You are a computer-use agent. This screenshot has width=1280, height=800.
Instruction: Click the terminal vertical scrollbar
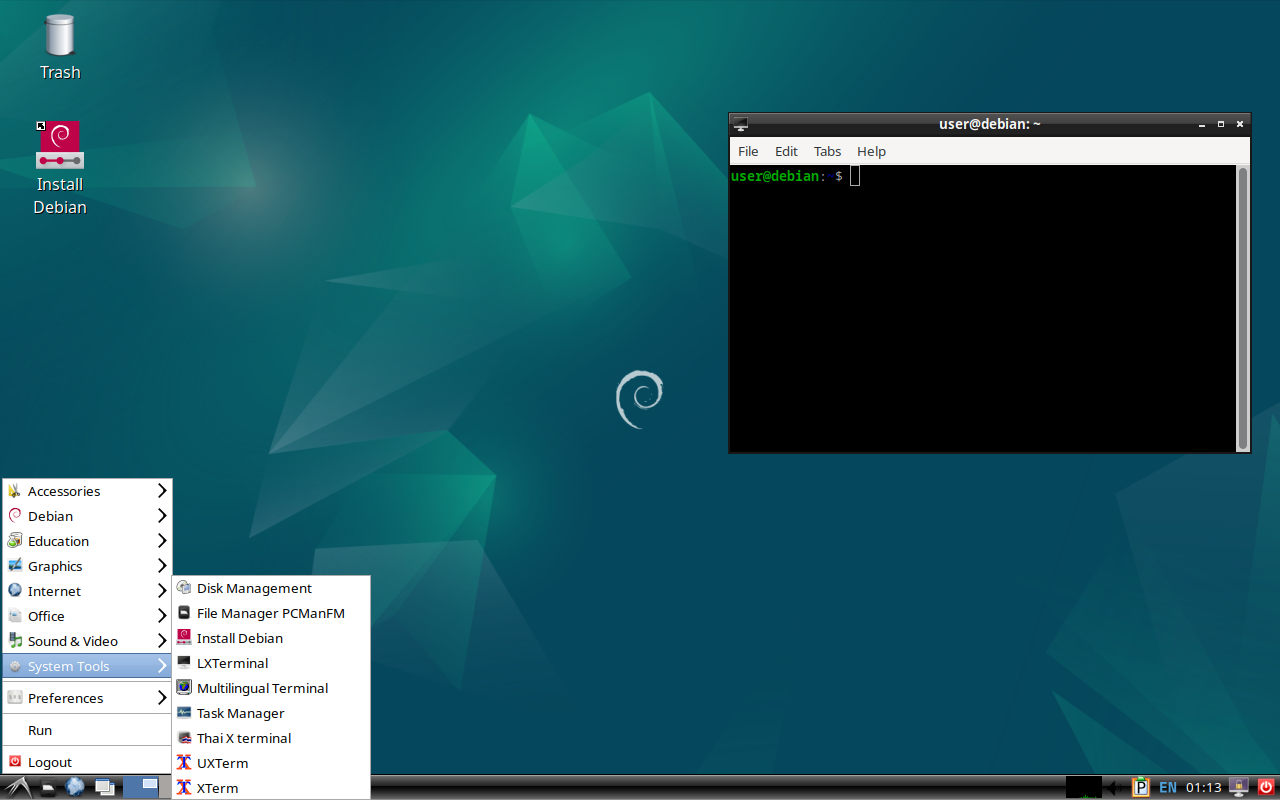click(x=1243, y=308)
